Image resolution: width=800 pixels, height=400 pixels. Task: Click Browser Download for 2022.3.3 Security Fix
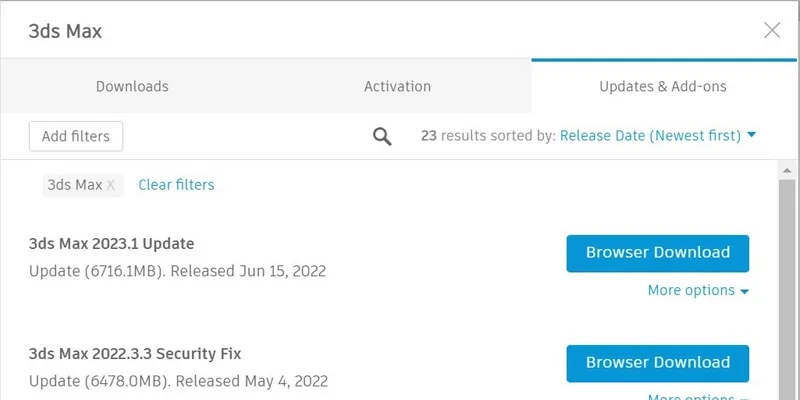[x=657, y=362]
